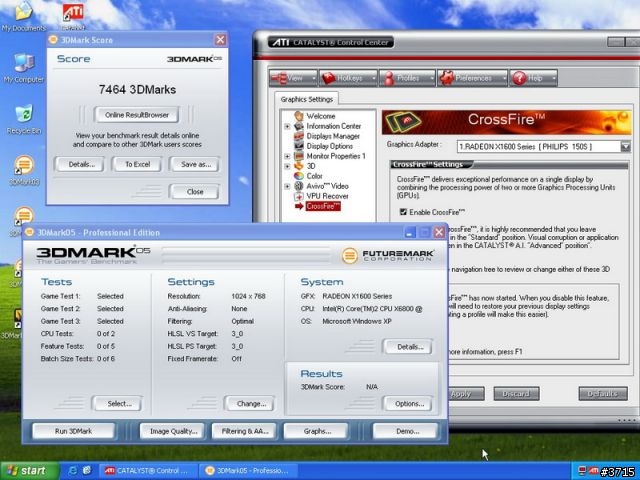Expand the 3D tree node
This screenshot has height=480, width=640.
pos(287,166)
